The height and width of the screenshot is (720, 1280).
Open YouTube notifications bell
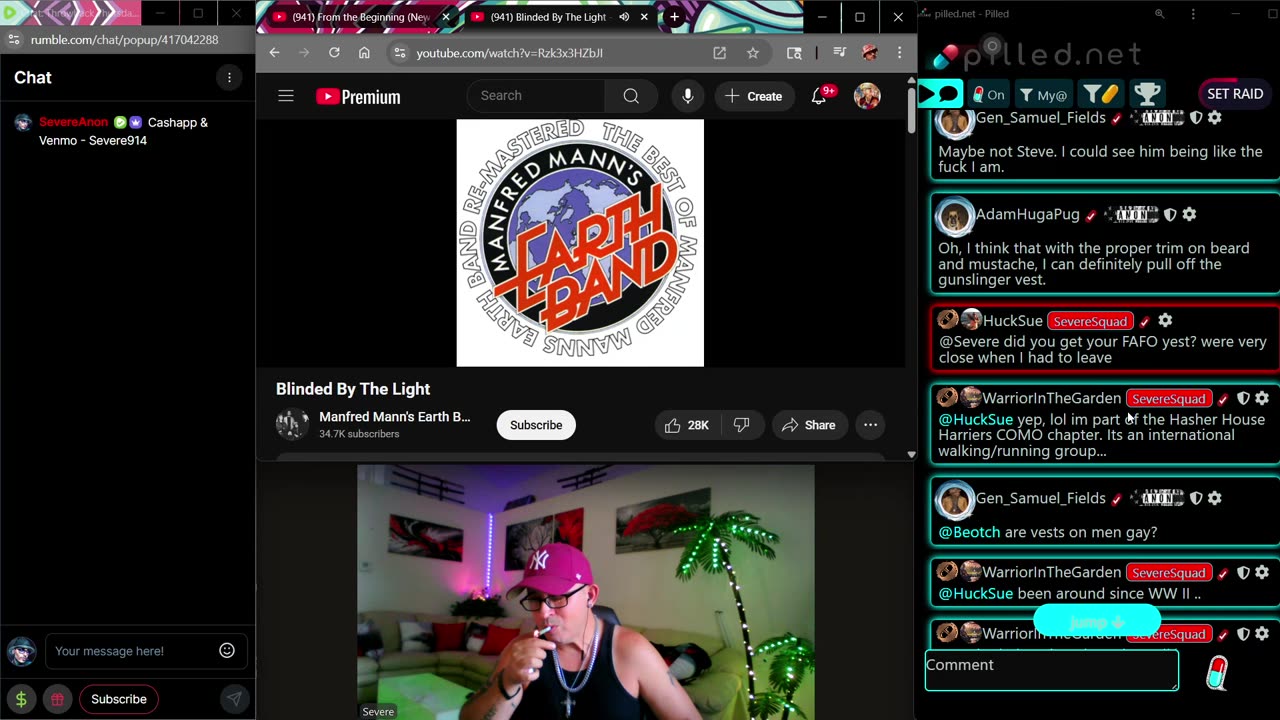coord(819,96)
